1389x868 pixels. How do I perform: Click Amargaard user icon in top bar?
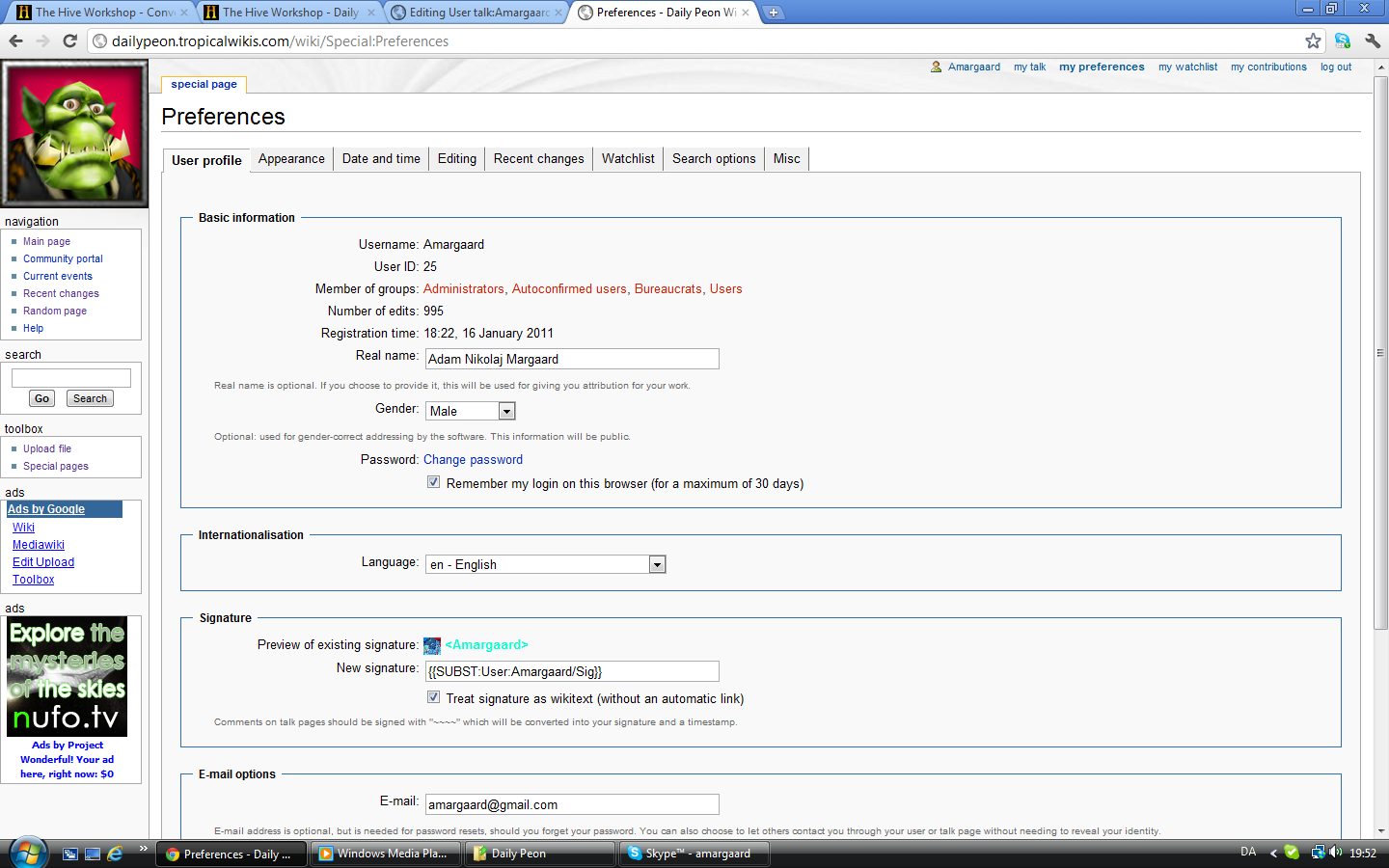click(936, 67)
